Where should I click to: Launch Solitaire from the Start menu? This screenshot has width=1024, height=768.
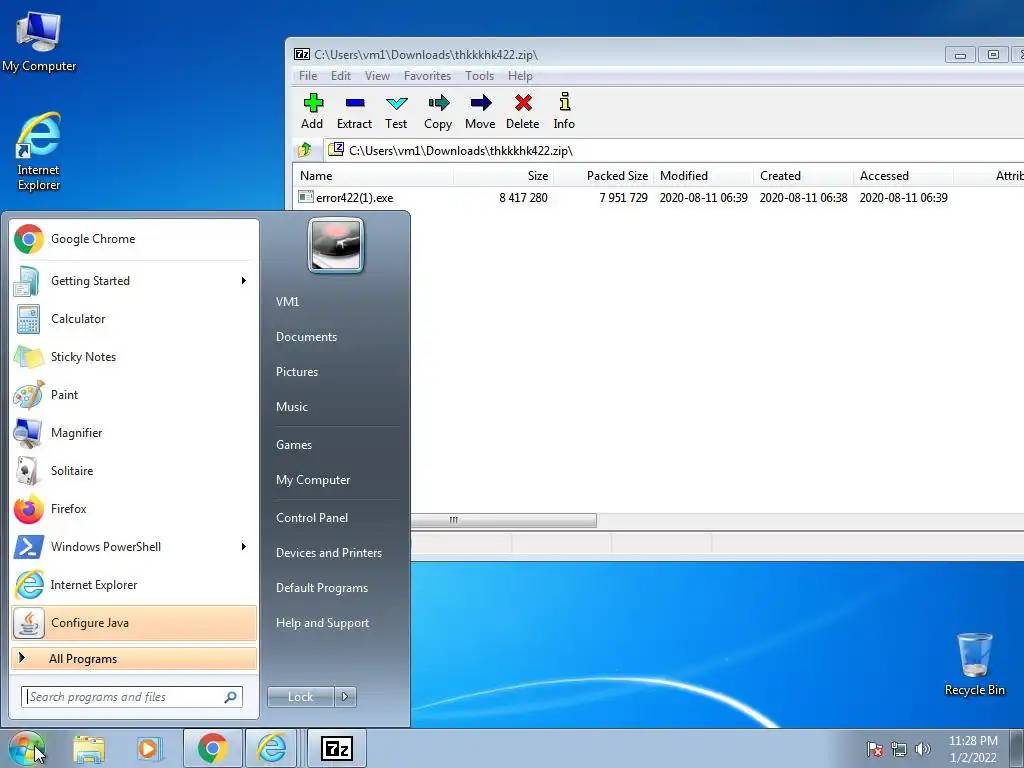pyautogui.click(x=134, y=471)
